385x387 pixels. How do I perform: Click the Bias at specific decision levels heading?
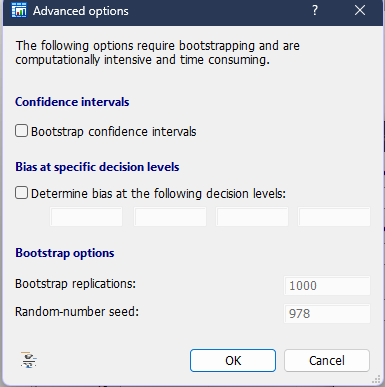(97, 167)
